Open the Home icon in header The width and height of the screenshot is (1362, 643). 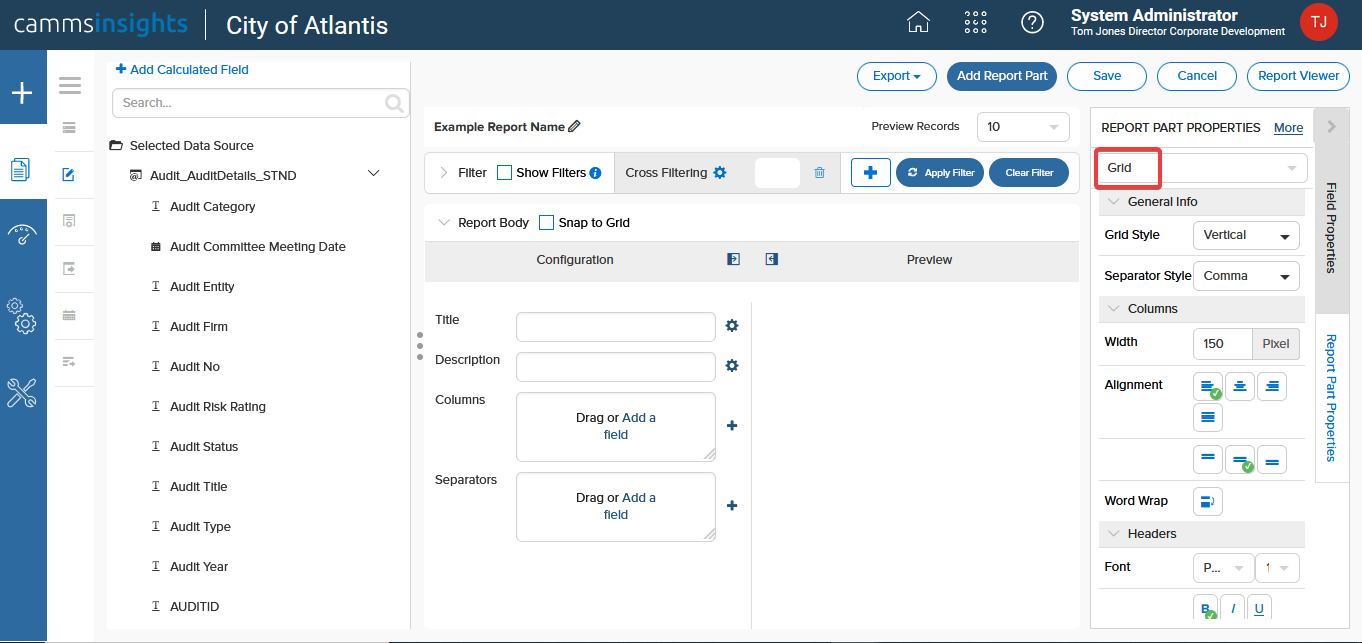pyautogui.click(x=918, y=22)
